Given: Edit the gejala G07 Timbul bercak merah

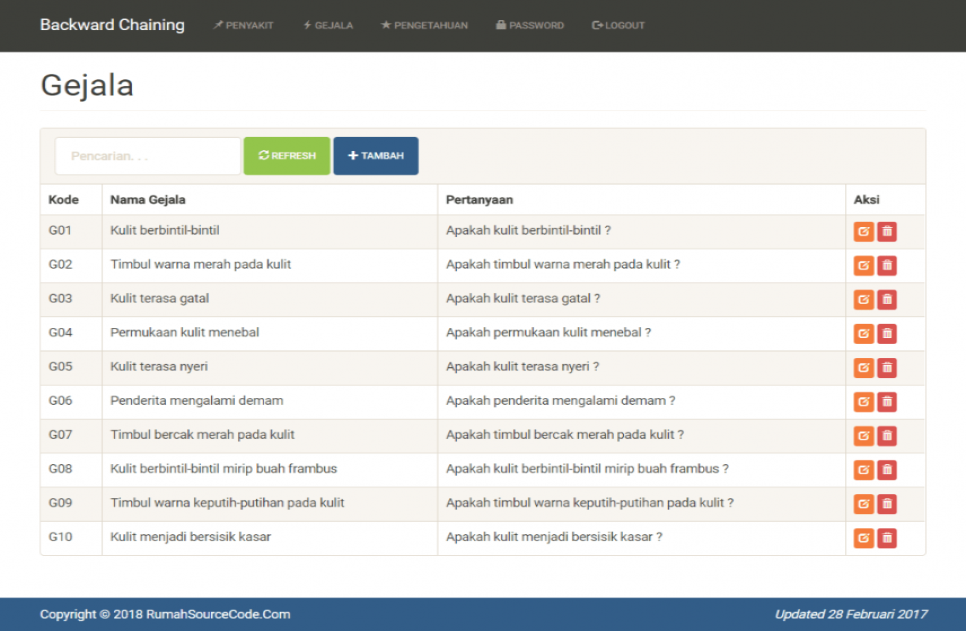Looking at the screenshot, I should 863,435.
